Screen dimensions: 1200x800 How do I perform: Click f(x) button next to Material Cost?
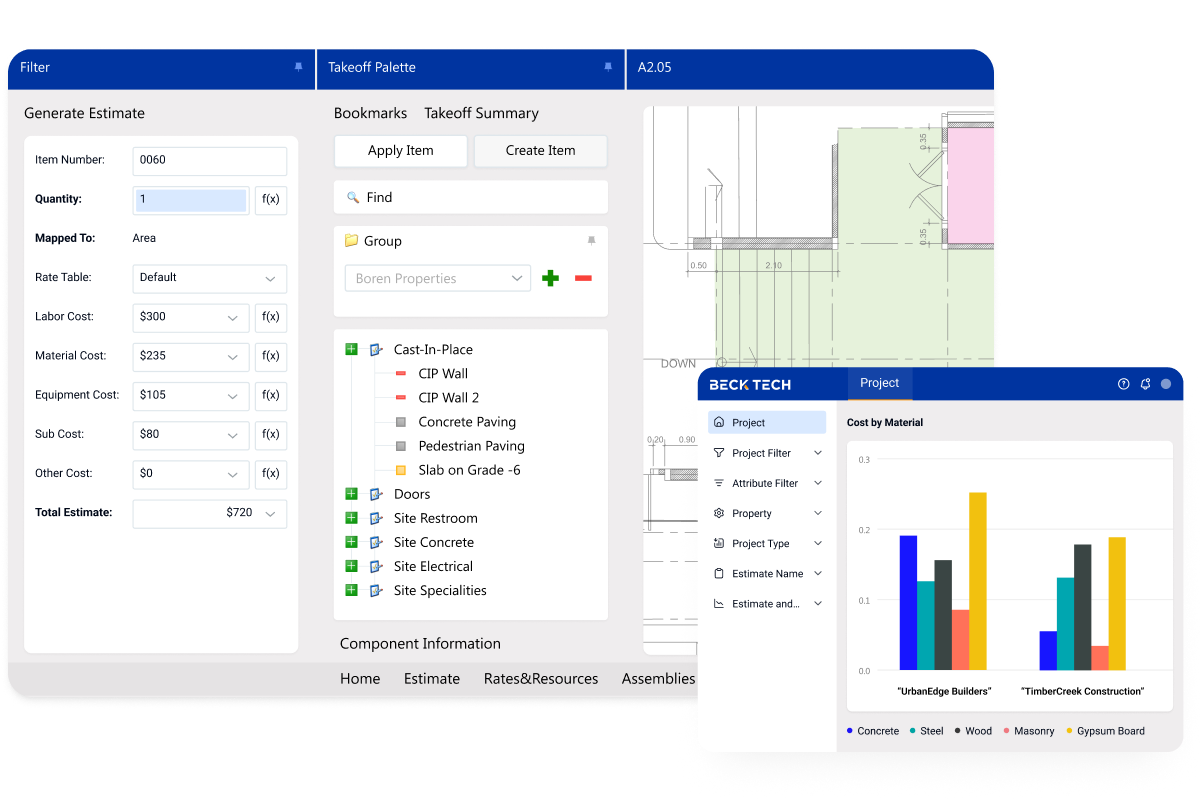point(271,356)
